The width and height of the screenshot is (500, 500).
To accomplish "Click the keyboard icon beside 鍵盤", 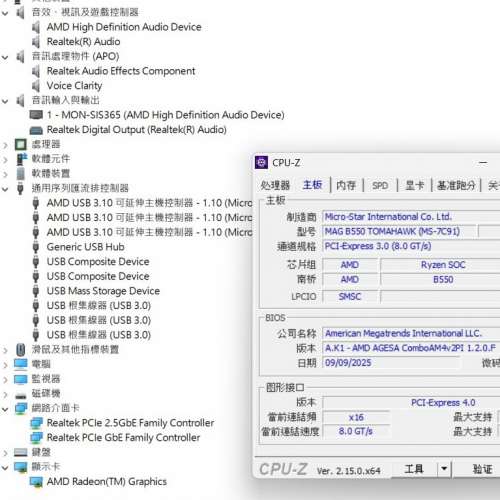I will tap(21, 452).
